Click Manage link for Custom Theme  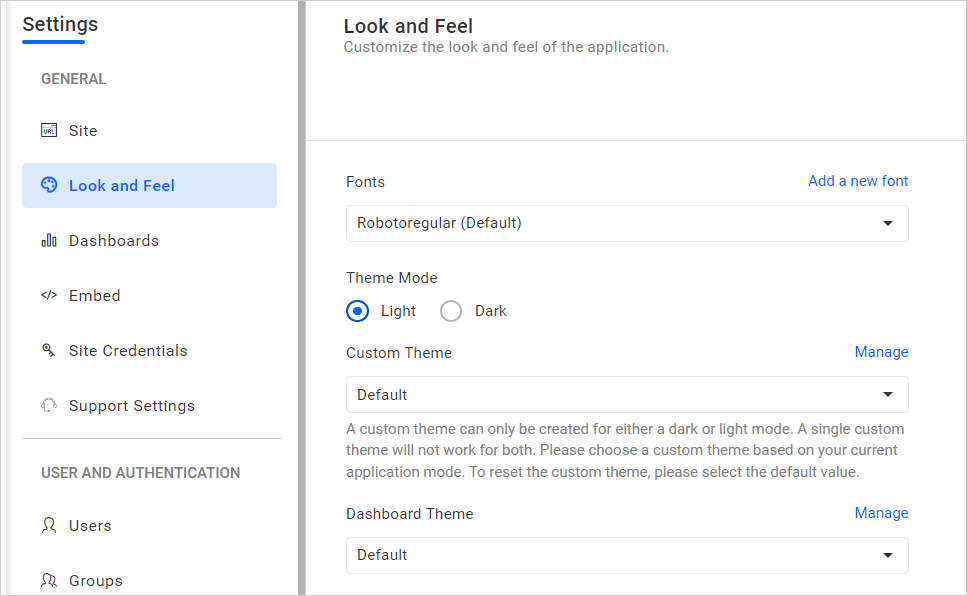[x=881, y=352]
